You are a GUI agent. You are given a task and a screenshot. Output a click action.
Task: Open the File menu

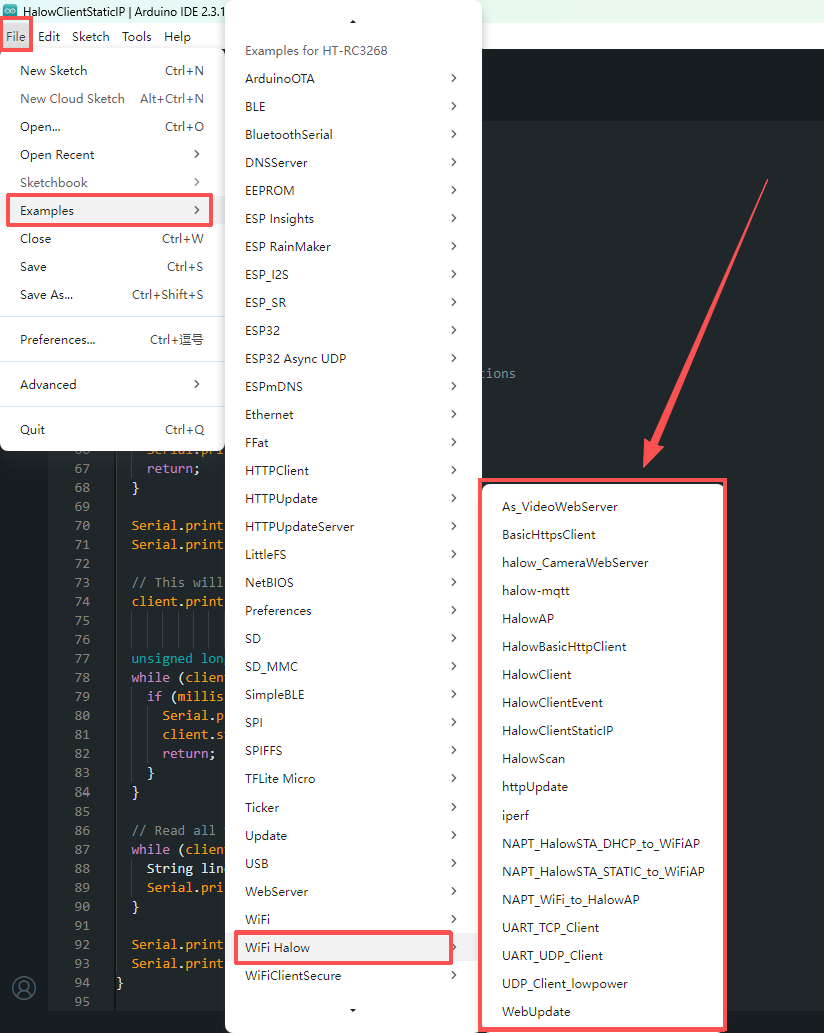point(16,37)
